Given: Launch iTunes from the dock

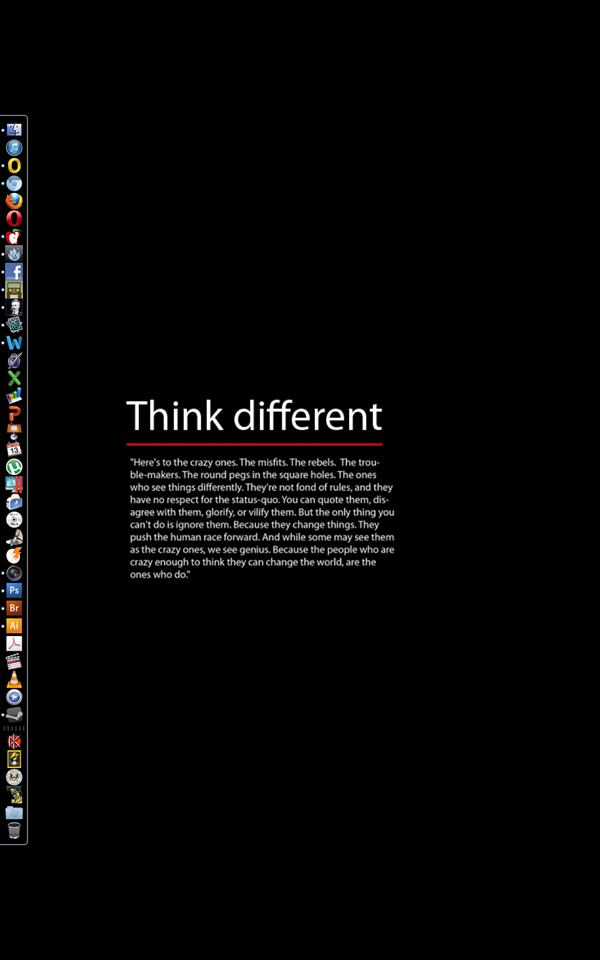Looking at the screenshot, I should (14, 148).
